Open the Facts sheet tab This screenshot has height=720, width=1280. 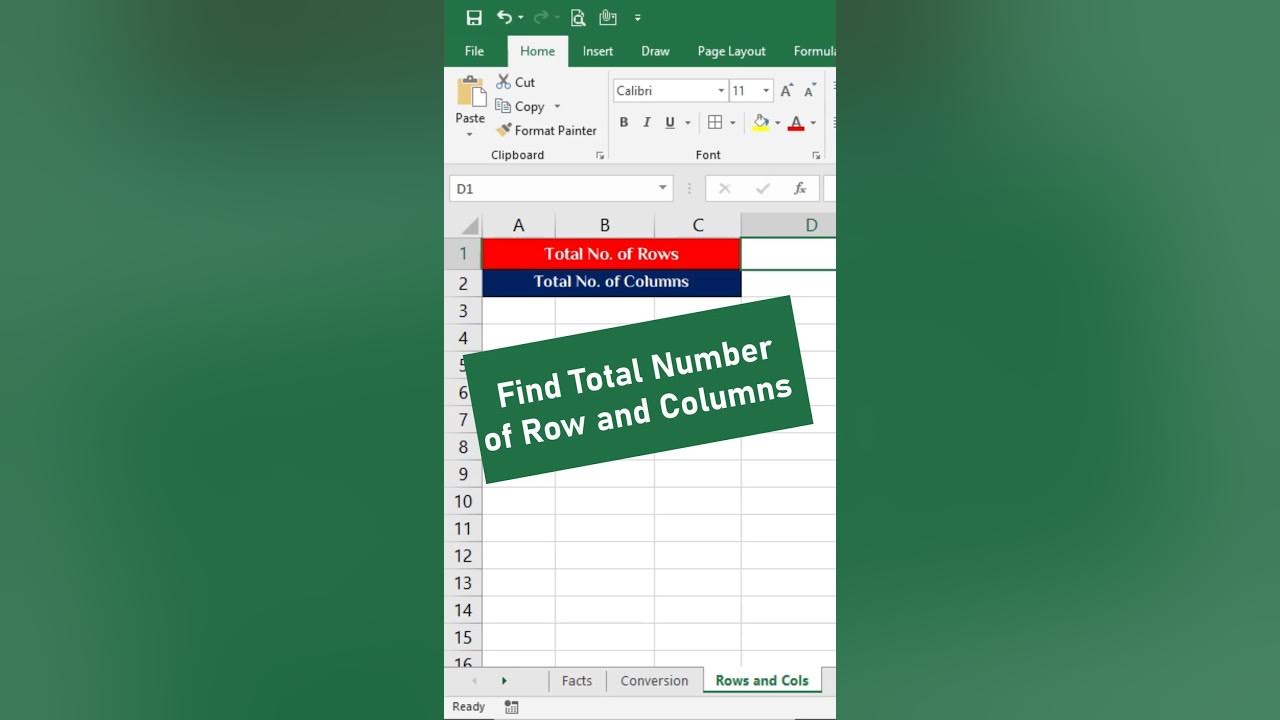(x=577, y=681)
